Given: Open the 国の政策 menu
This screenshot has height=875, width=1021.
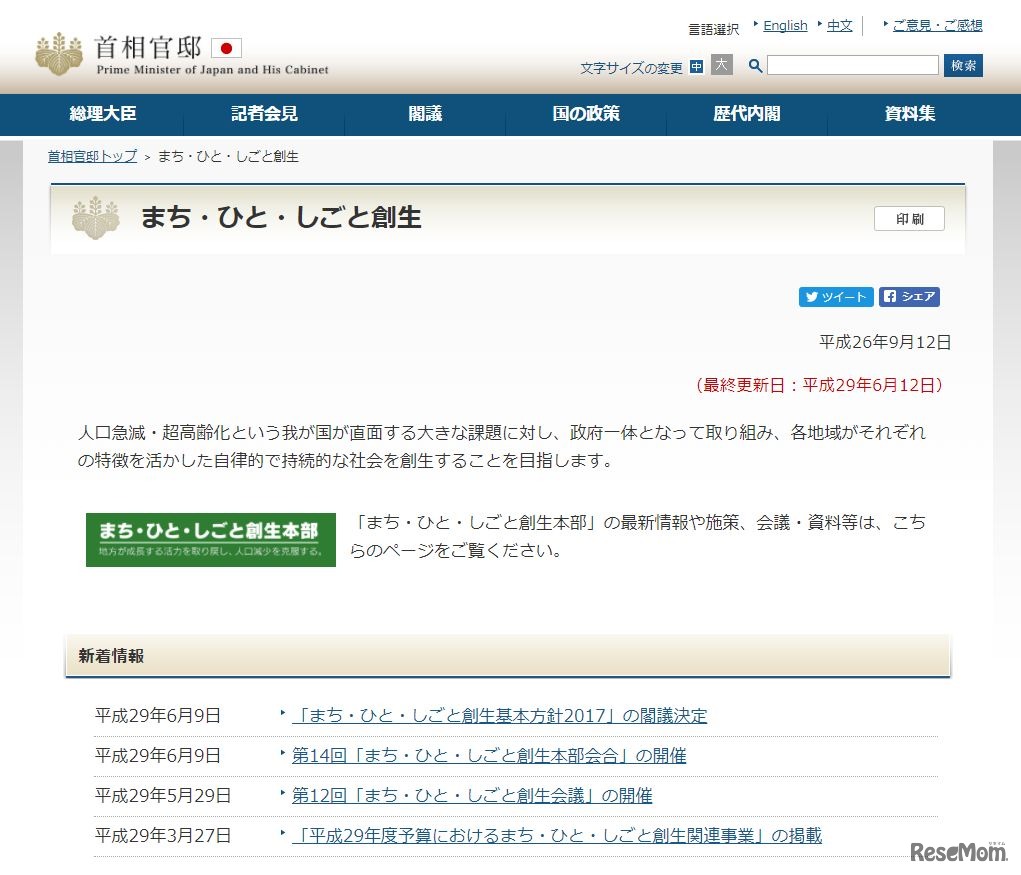Looking at the screenshot, I should click(x=585, y=114).
